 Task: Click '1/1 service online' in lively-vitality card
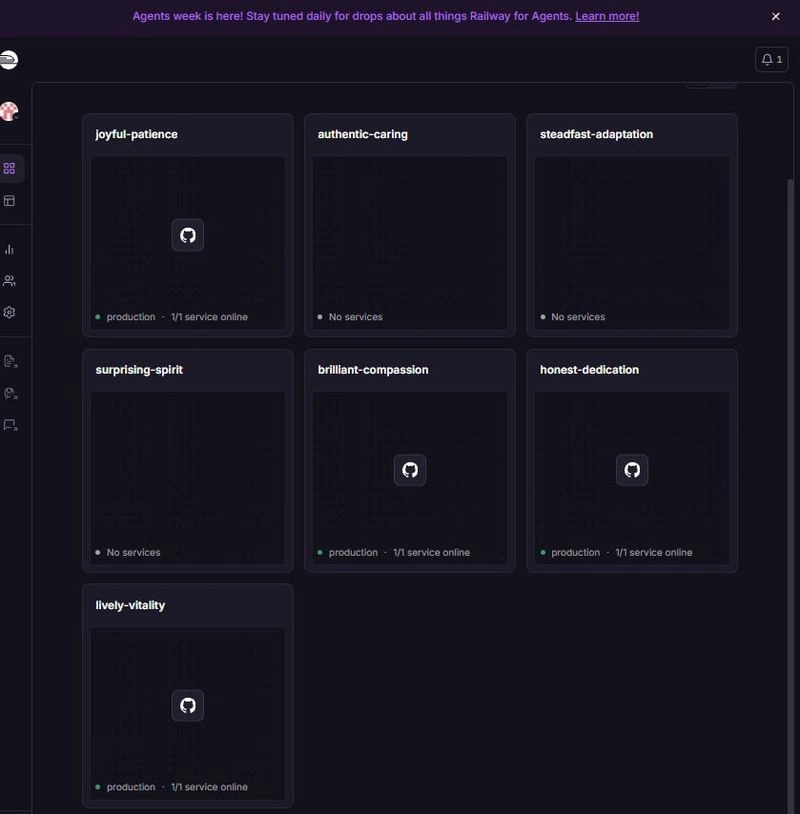(209, 788)
